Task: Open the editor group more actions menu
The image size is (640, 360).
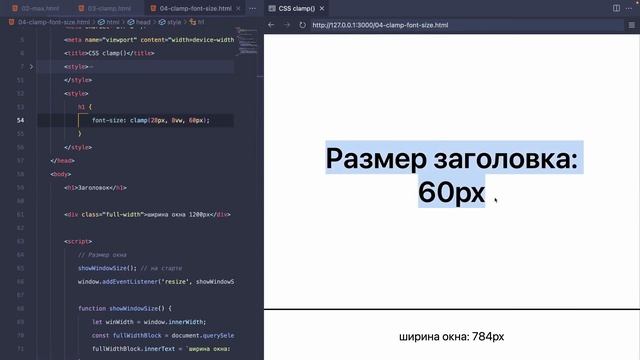Action: coord(252,8)
